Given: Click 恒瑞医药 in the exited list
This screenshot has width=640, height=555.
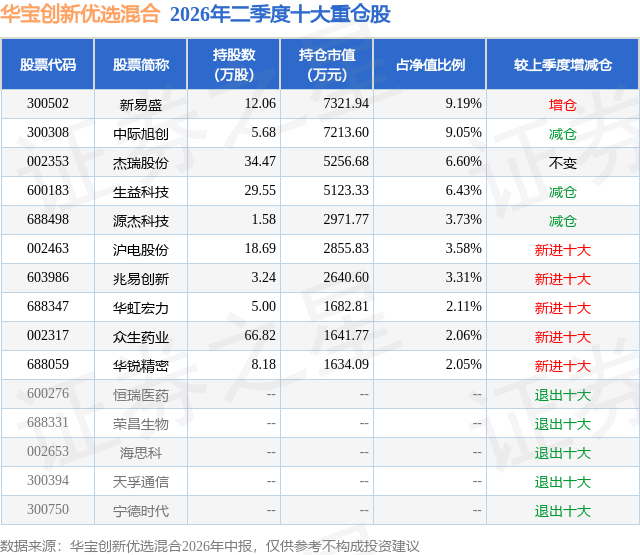Looking at the screenshot, I should 141,394.
